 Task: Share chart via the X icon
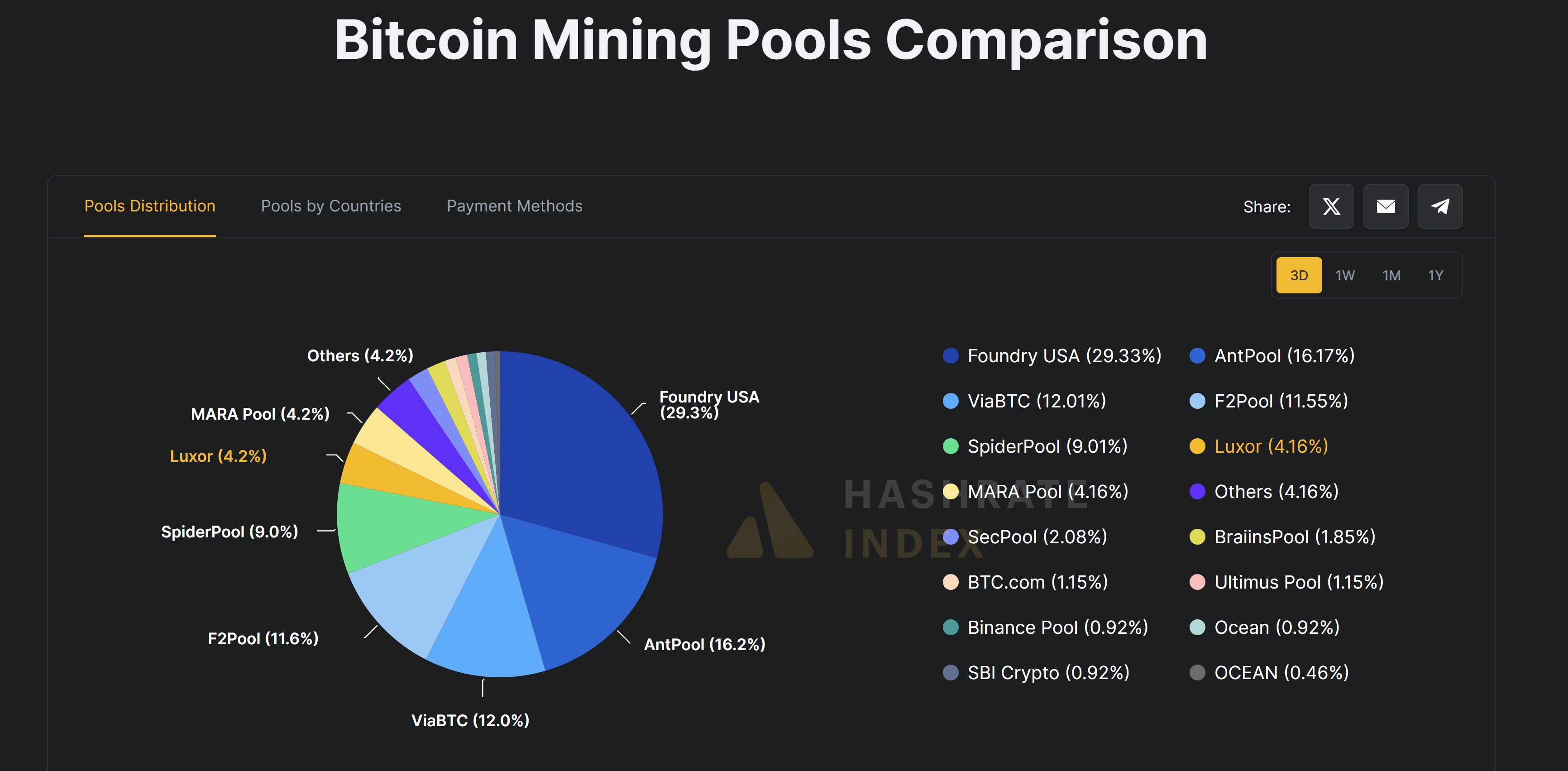(x=1331, y=206)
